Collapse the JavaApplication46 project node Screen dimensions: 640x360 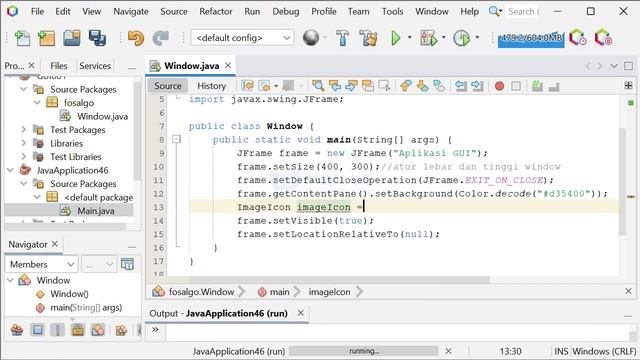pos(11,170)
